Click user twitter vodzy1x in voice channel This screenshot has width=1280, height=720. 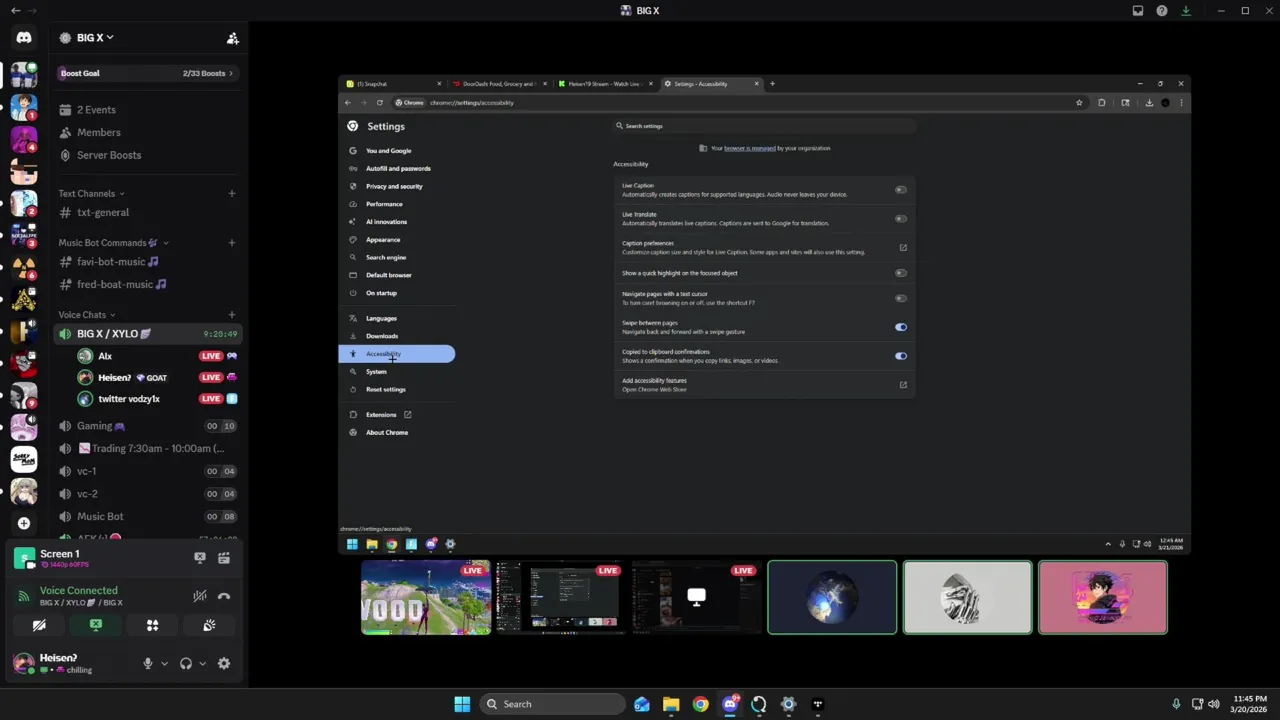coord(155,398)
